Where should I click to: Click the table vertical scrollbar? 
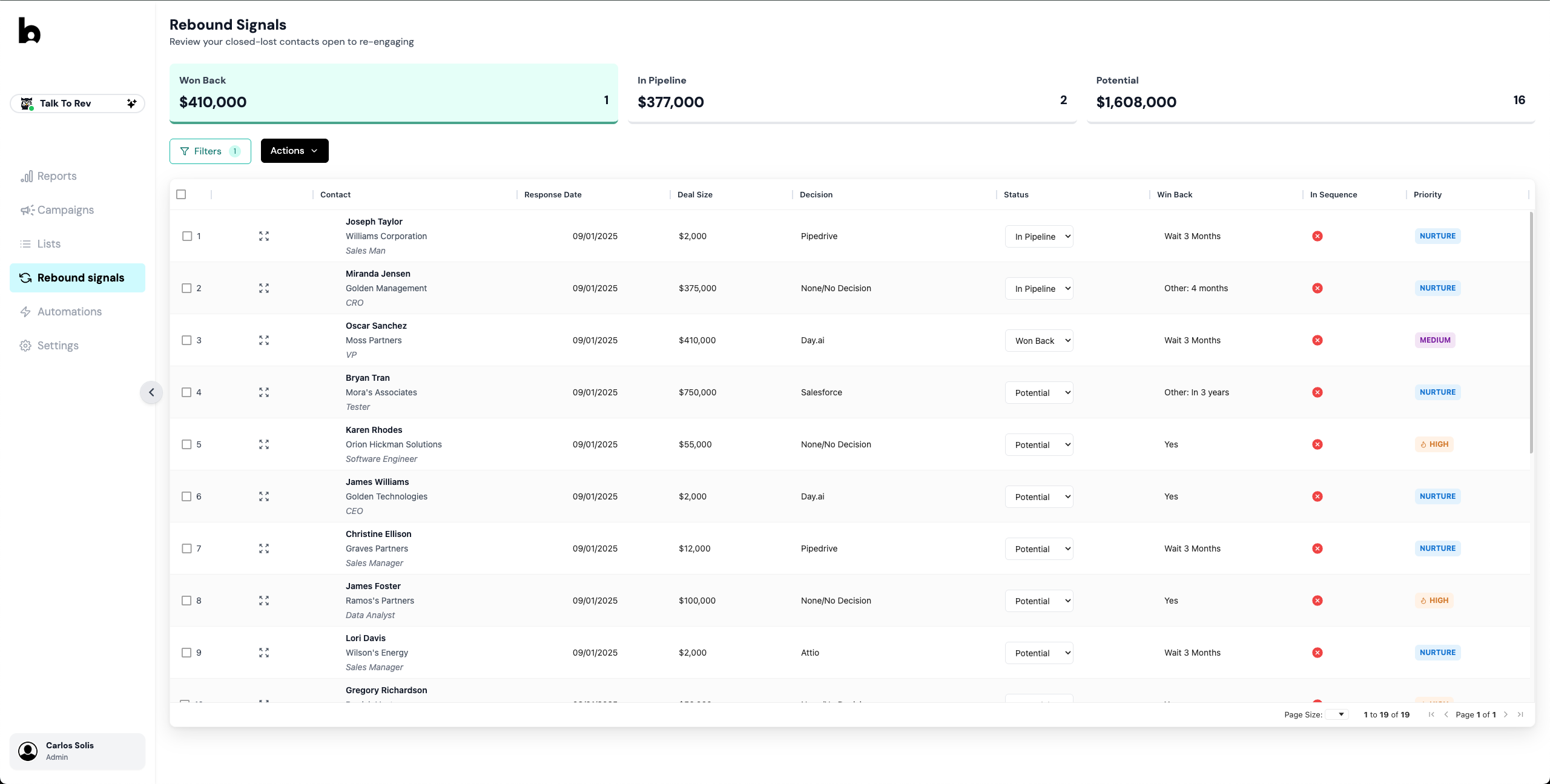coord(1531,333)
